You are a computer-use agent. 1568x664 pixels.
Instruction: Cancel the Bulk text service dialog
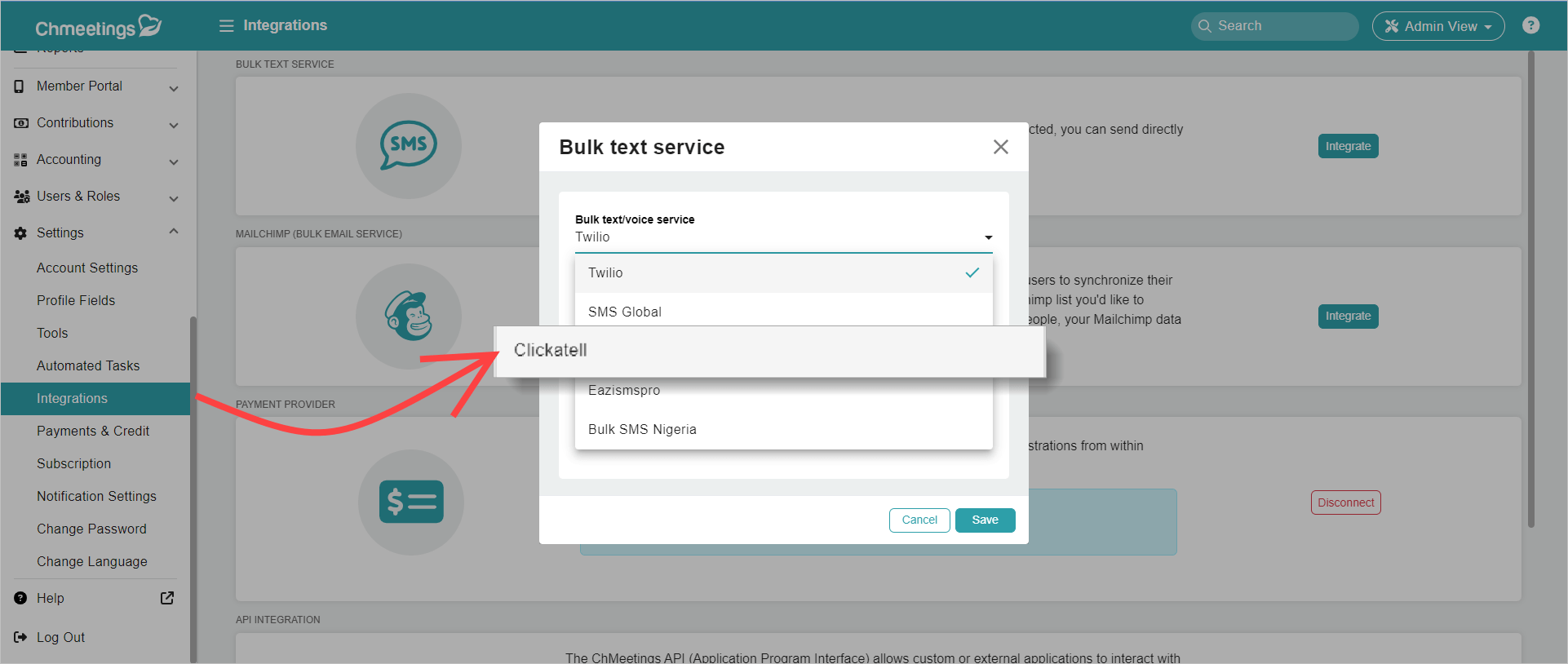(x=919, y=520)
